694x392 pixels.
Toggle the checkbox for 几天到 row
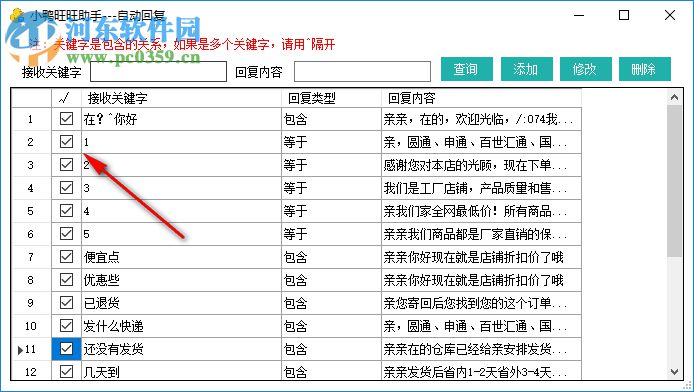point(66,372)
